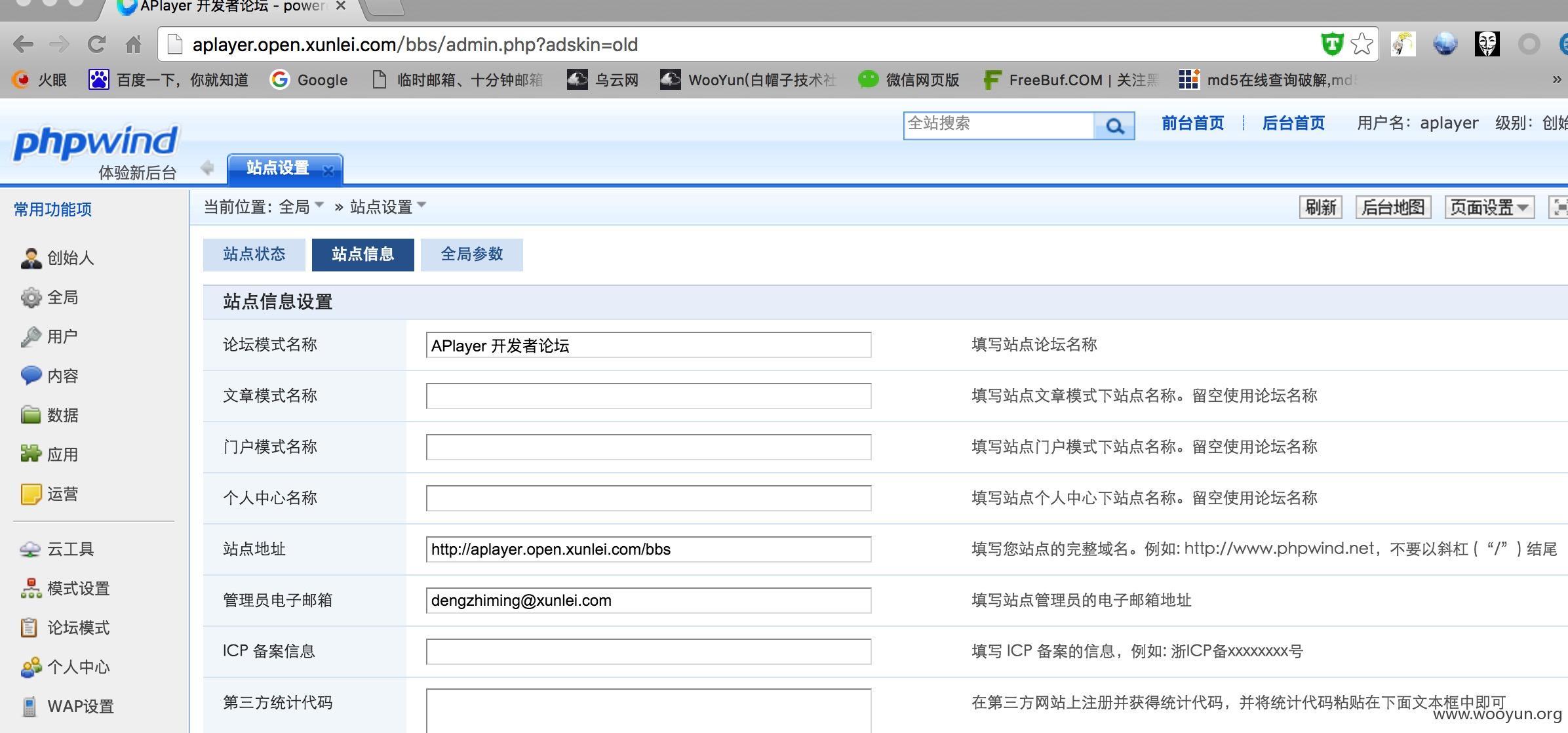Click the 文章模式名称 input field

(648, 396)
